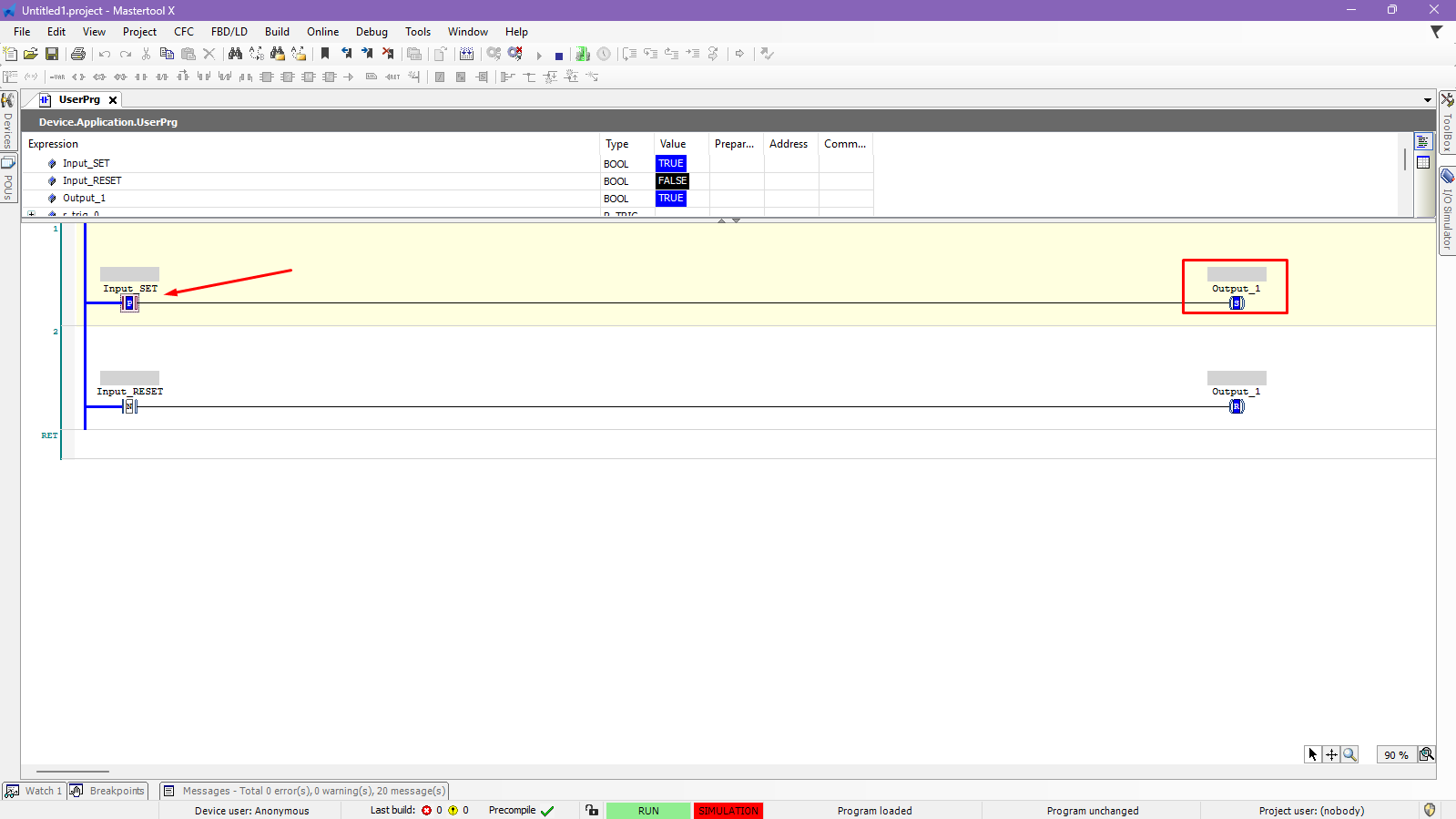Open the Messages panel button

tap(304, 791)
